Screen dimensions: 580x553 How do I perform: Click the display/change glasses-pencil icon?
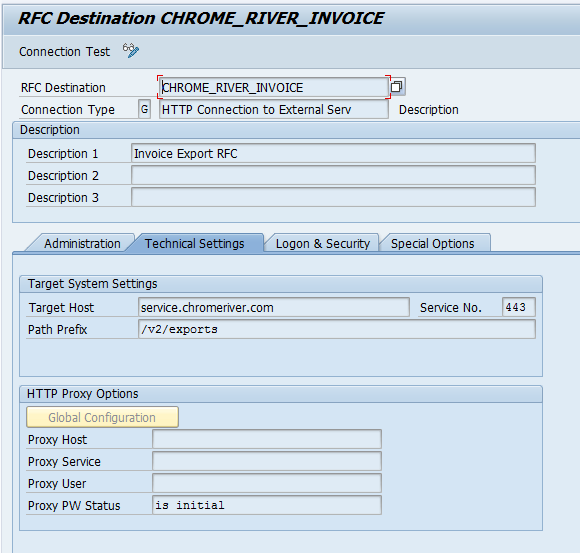pos(131,51)
